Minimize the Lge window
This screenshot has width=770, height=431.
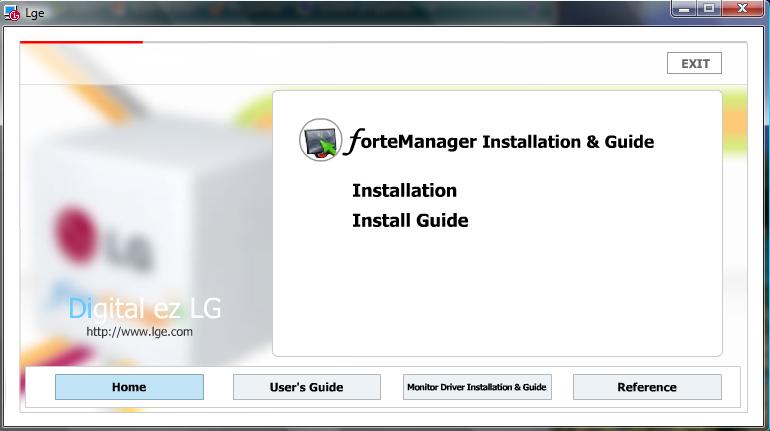(684, 8)
